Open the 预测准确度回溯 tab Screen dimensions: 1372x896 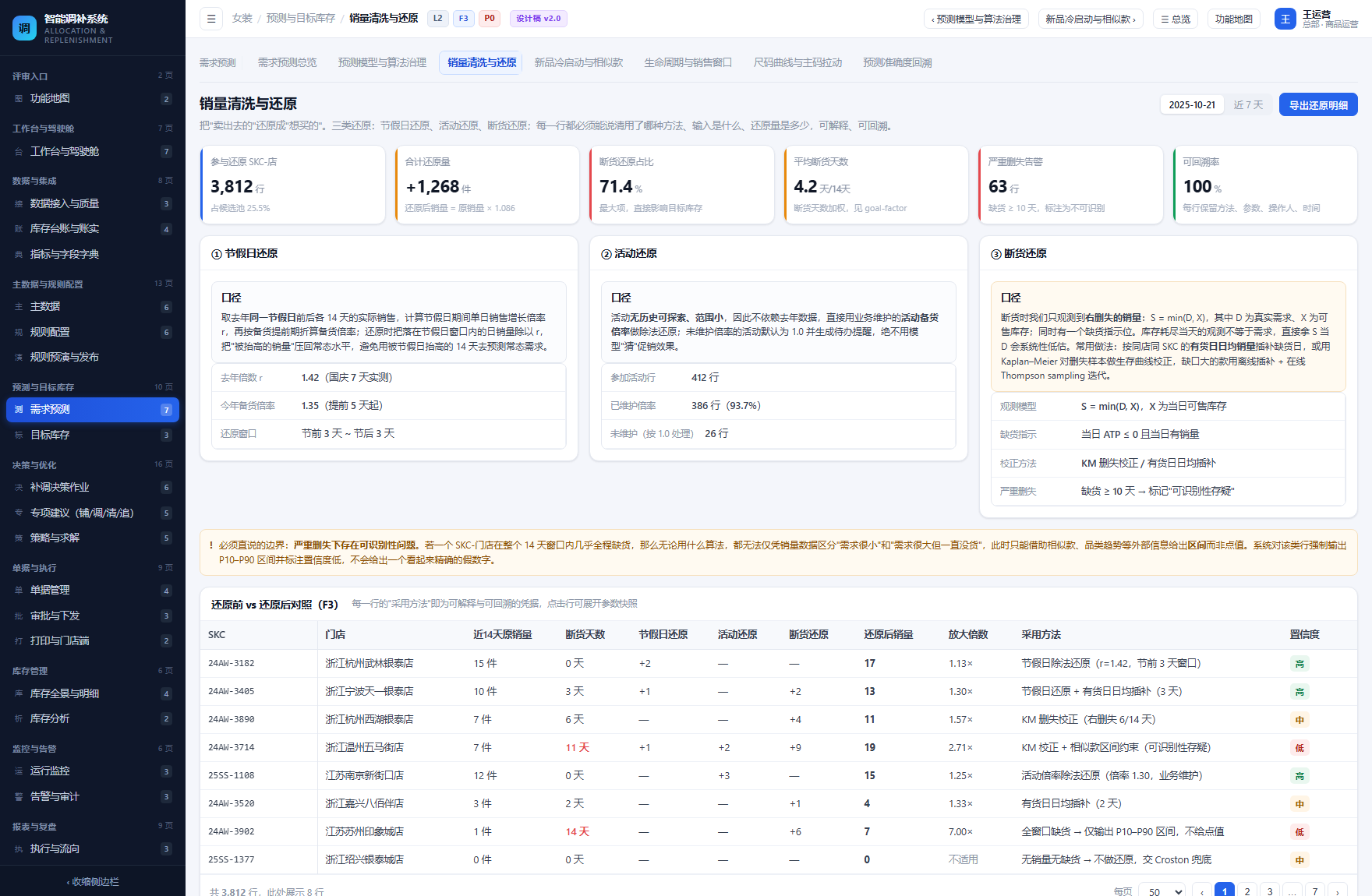coord(897,63)
